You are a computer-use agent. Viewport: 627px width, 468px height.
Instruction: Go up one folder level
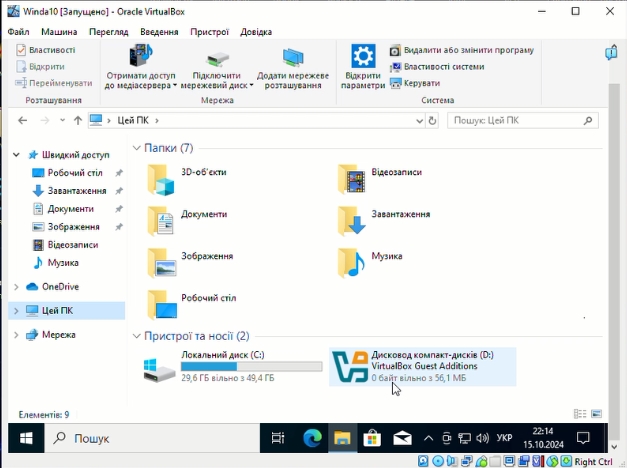click(x=78, y=120)
